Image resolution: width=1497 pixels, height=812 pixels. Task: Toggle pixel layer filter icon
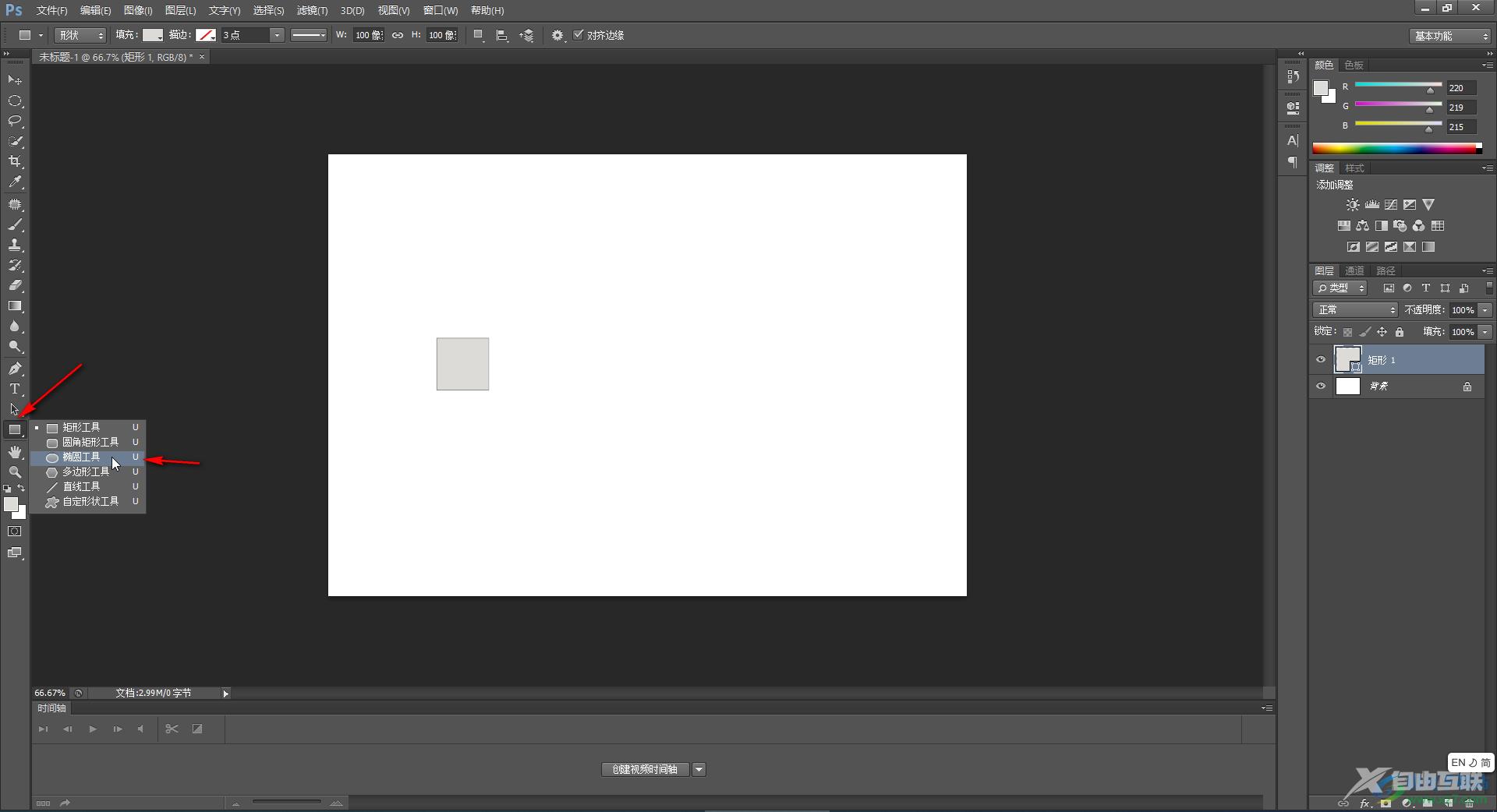(1389, 288)
